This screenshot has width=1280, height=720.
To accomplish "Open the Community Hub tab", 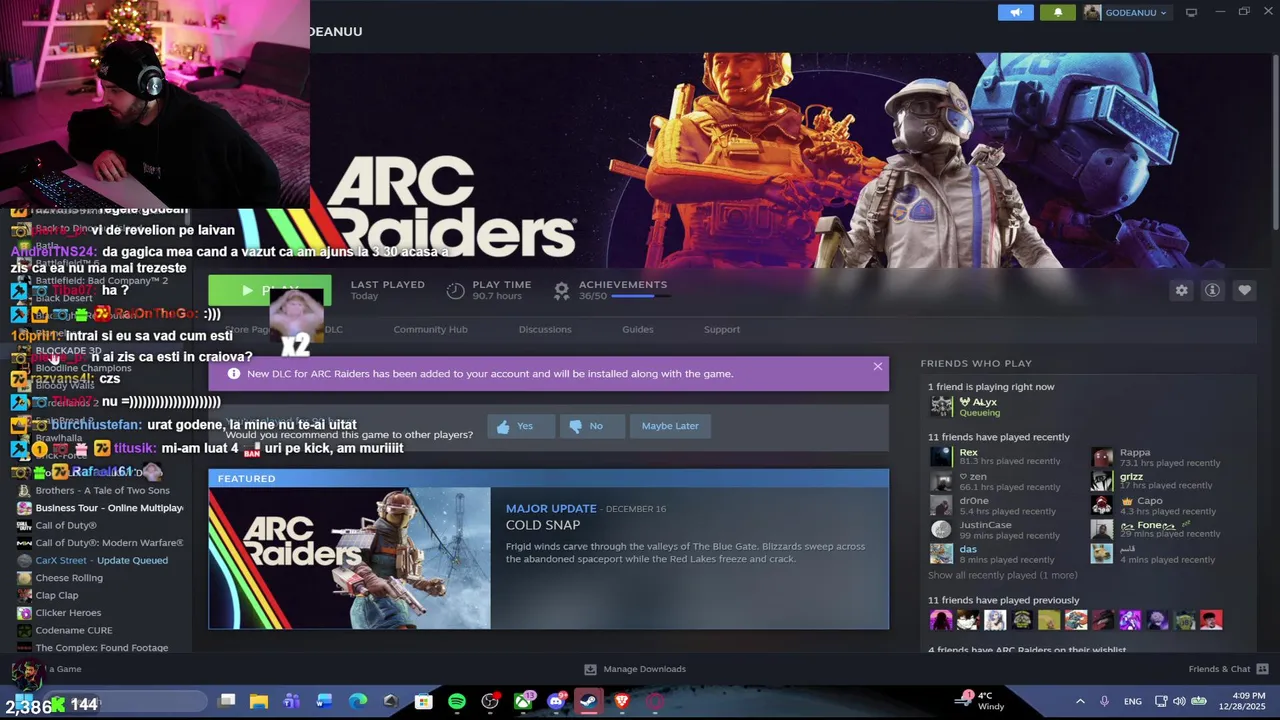I will [430, 329].
